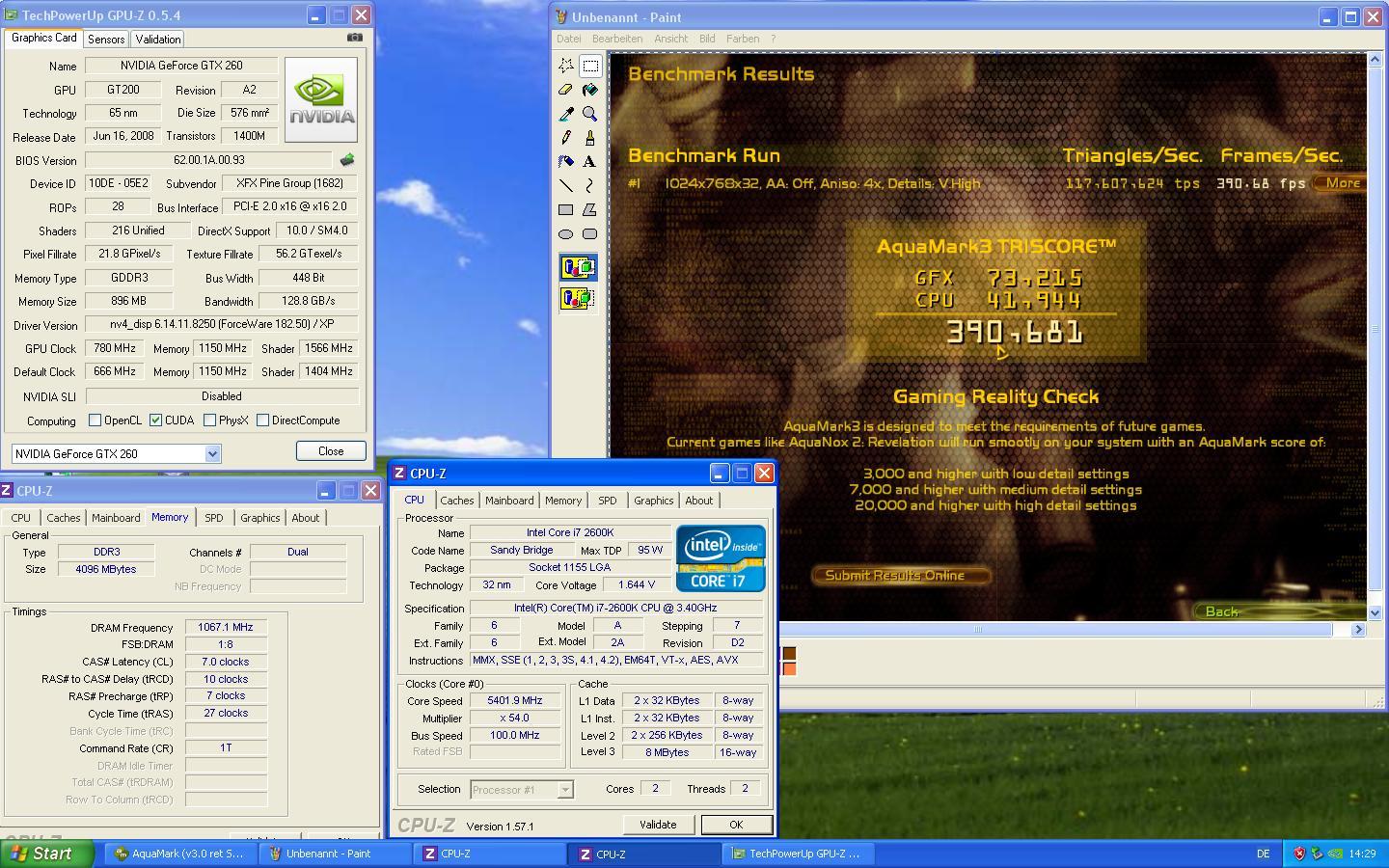Open the Ansicht menu in Paint

(670, 39)
